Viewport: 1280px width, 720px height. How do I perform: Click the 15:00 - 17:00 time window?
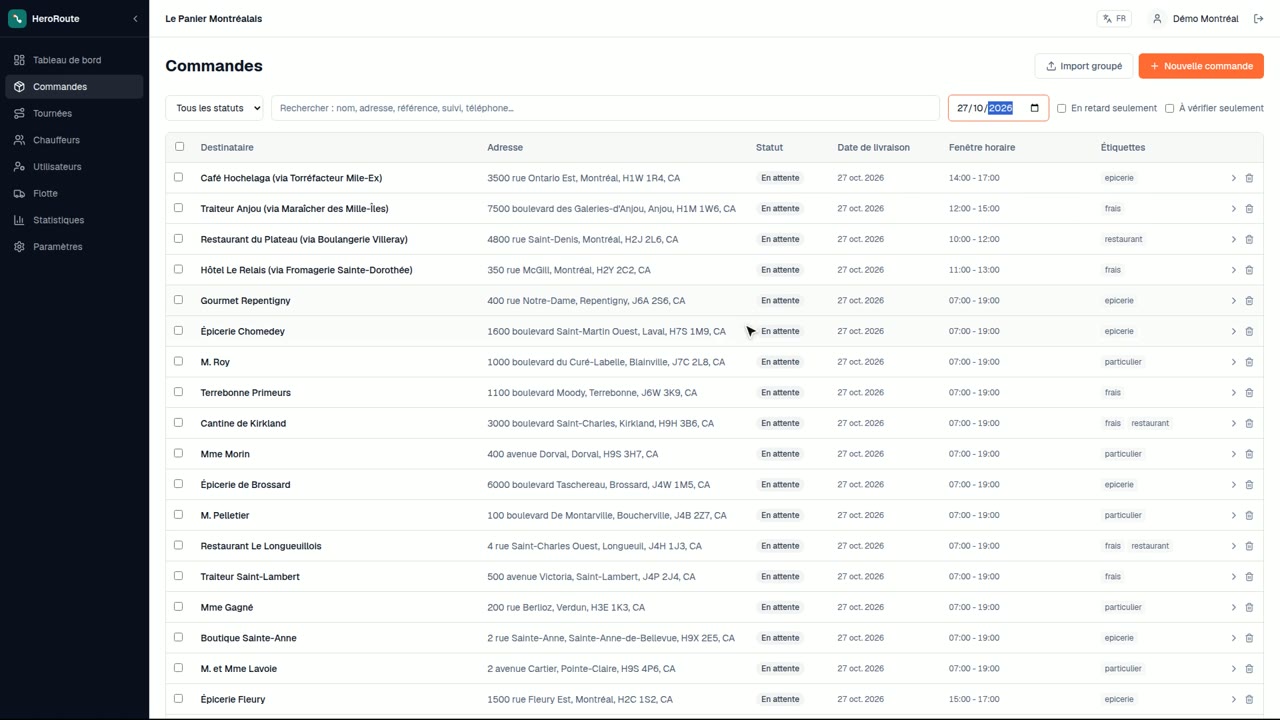pos(974,699)
